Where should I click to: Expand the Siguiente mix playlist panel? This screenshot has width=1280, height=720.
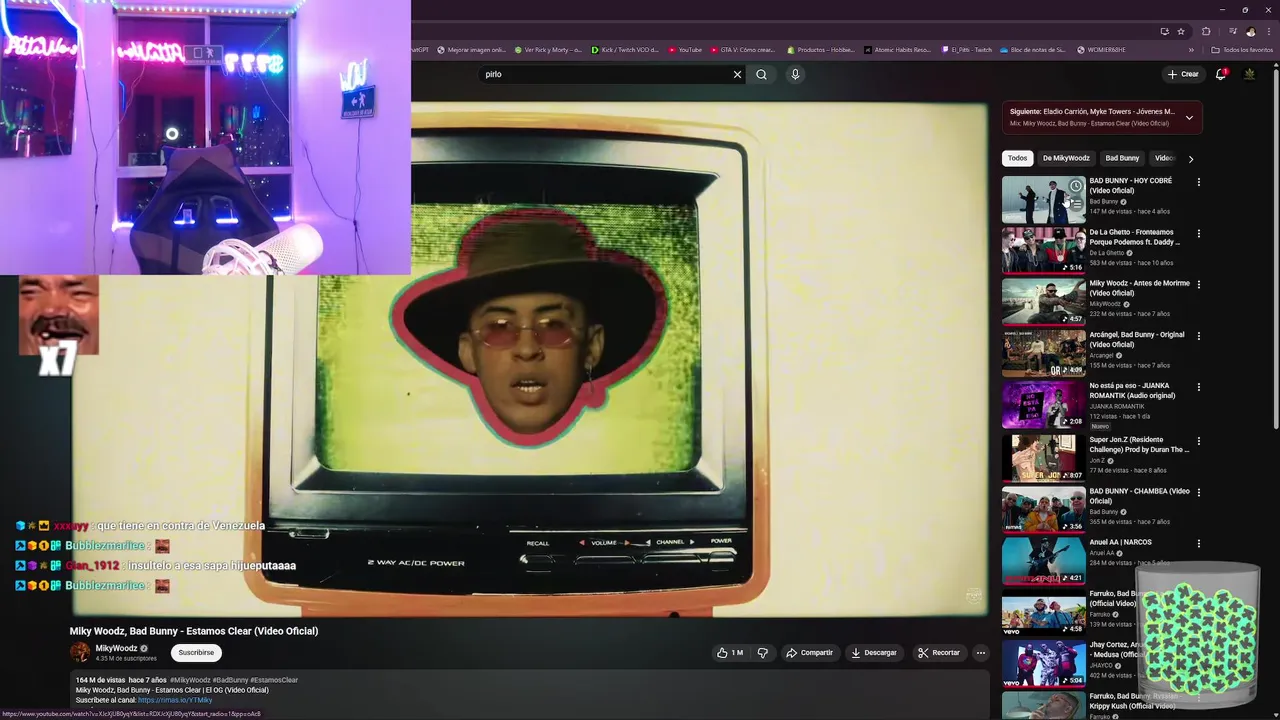(1189, 118)
